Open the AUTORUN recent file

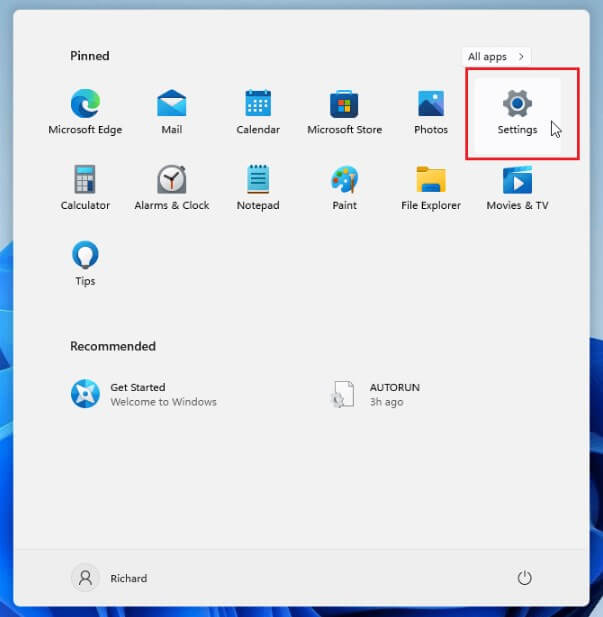pos(376,394)
